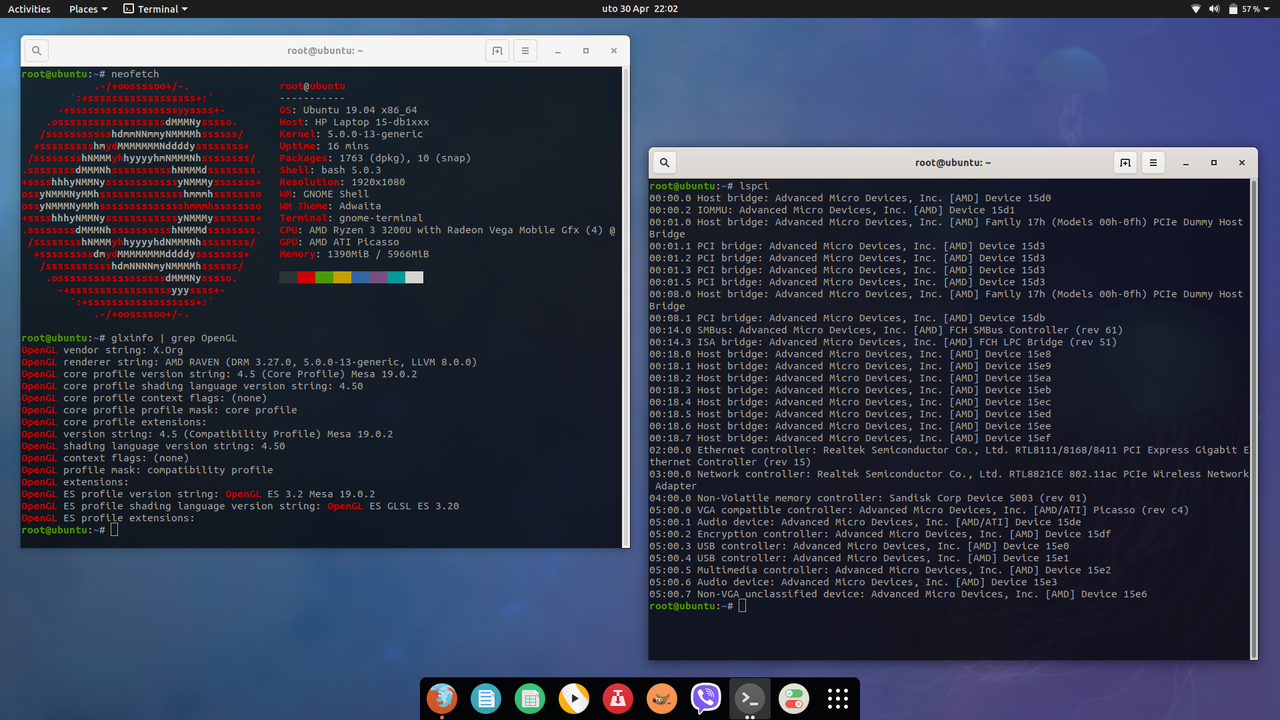Open Viber from the dock
The width and height of the screenshot is (1280, 720).
[705, 699]
